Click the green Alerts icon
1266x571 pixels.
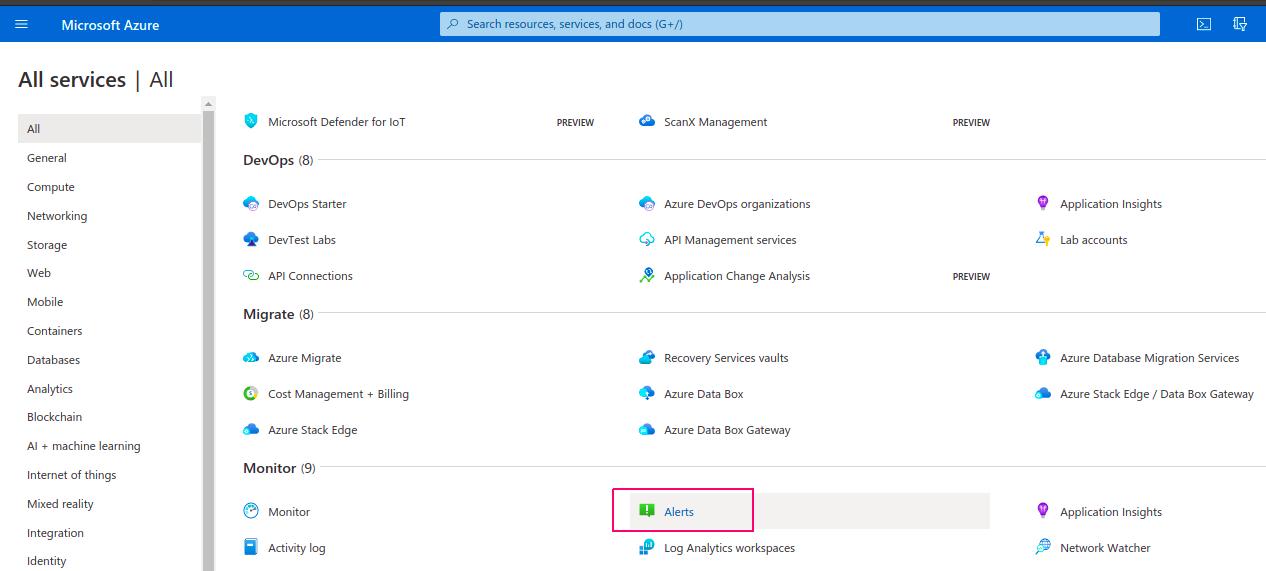(x=647, y=511)
